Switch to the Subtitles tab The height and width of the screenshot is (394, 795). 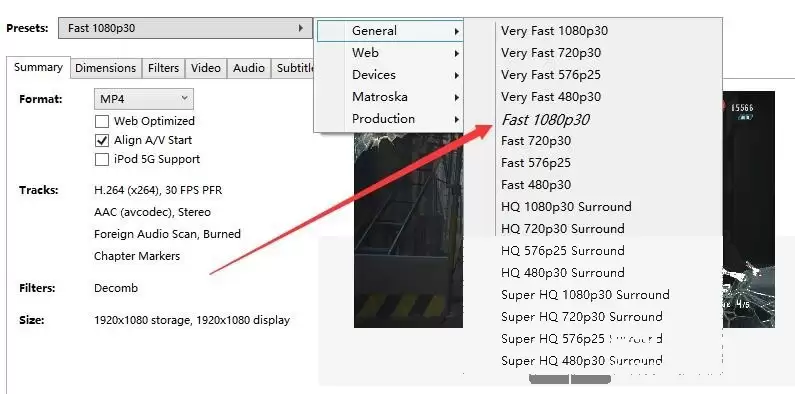[x=293, y=68]
